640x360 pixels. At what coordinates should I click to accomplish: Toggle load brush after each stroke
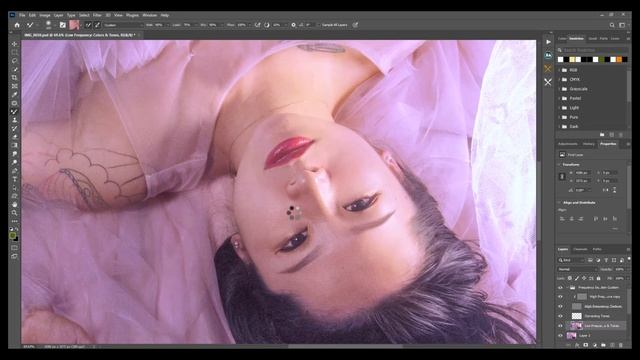(x=88, y=25)
